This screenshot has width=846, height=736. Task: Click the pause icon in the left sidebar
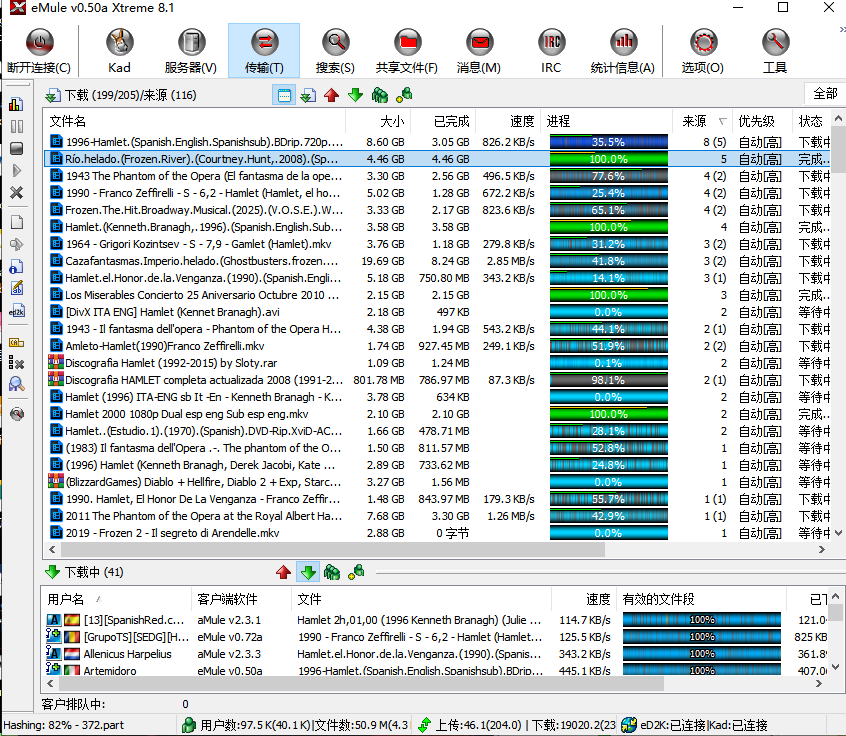[17, 126]
